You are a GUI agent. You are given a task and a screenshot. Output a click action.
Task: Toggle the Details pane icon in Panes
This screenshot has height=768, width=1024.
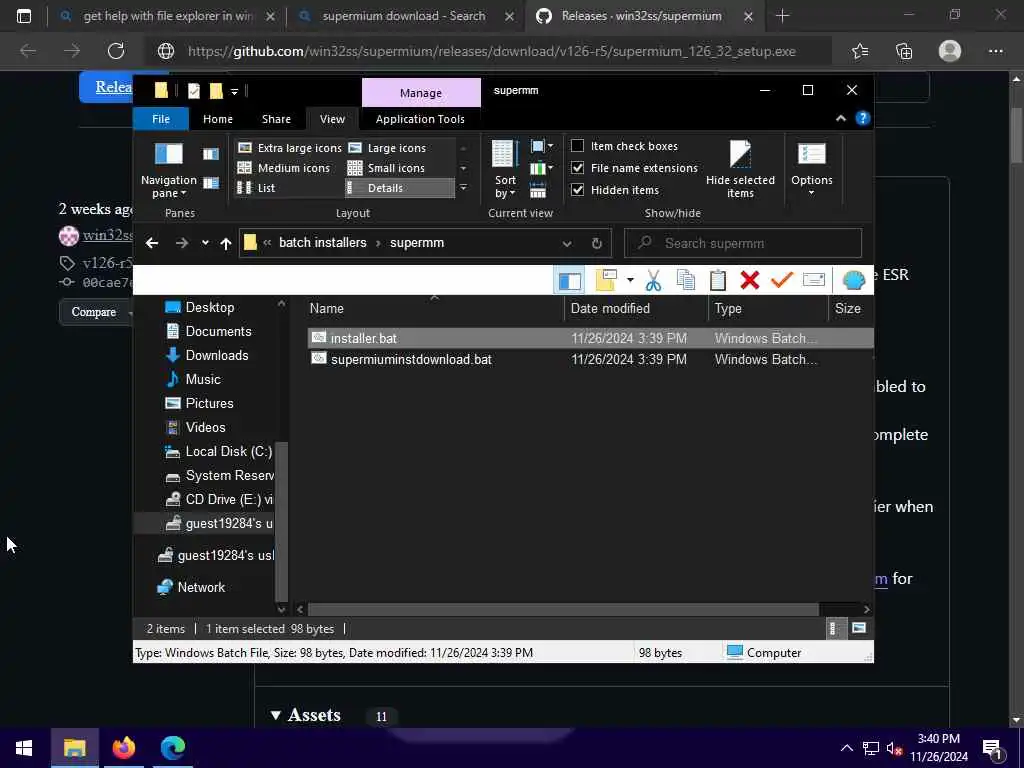click(x=210, y=183)
